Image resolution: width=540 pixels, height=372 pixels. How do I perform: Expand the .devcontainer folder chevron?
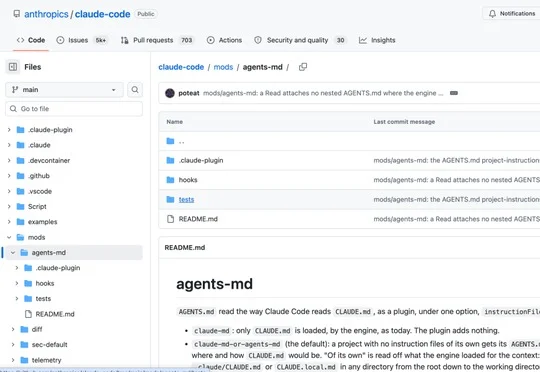(x=9, y=161)
